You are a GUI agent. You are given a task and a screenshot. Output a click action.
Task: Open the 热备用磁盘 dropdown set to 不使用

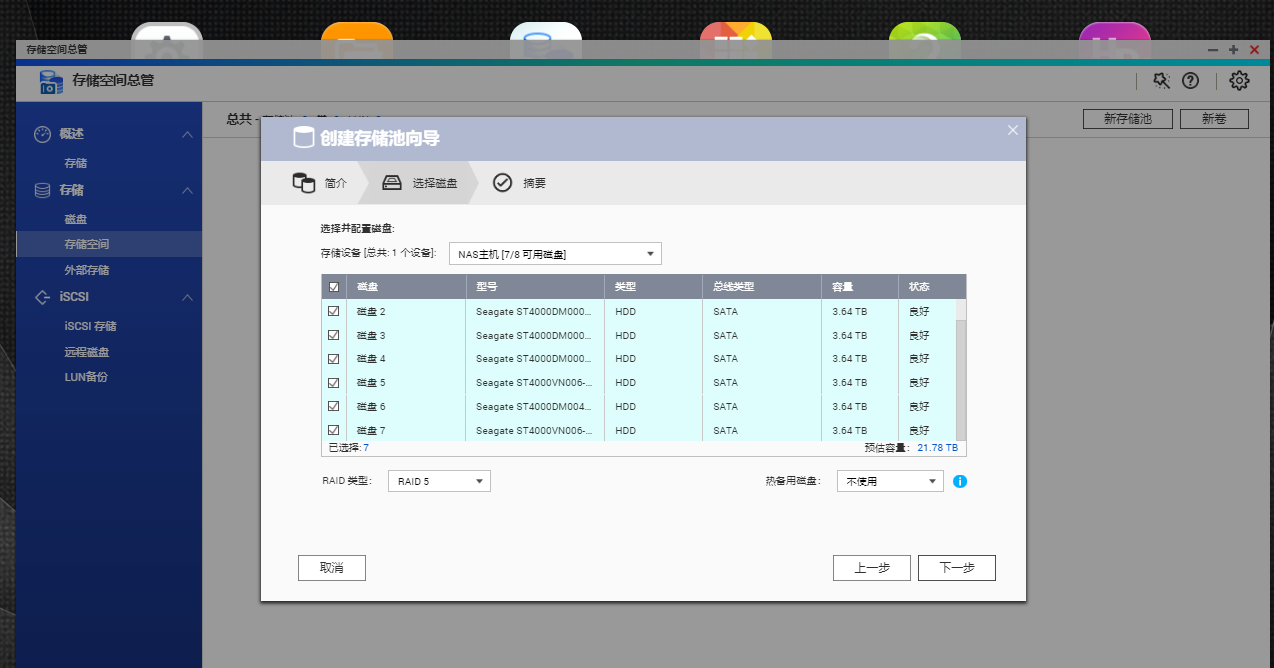click(888, 481)
